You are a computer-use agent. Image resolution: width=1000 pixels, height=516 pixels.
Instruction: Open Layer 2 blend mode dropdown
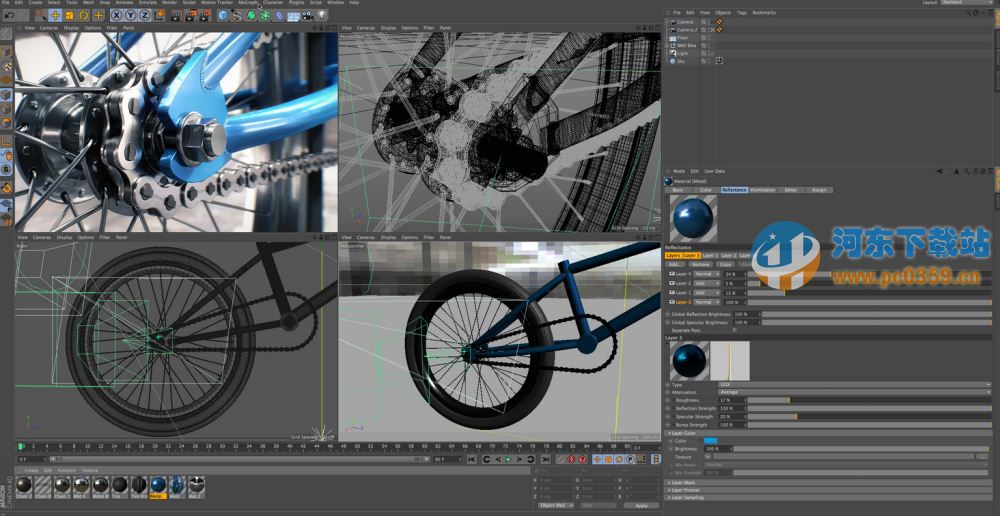(x=707, y=283)
